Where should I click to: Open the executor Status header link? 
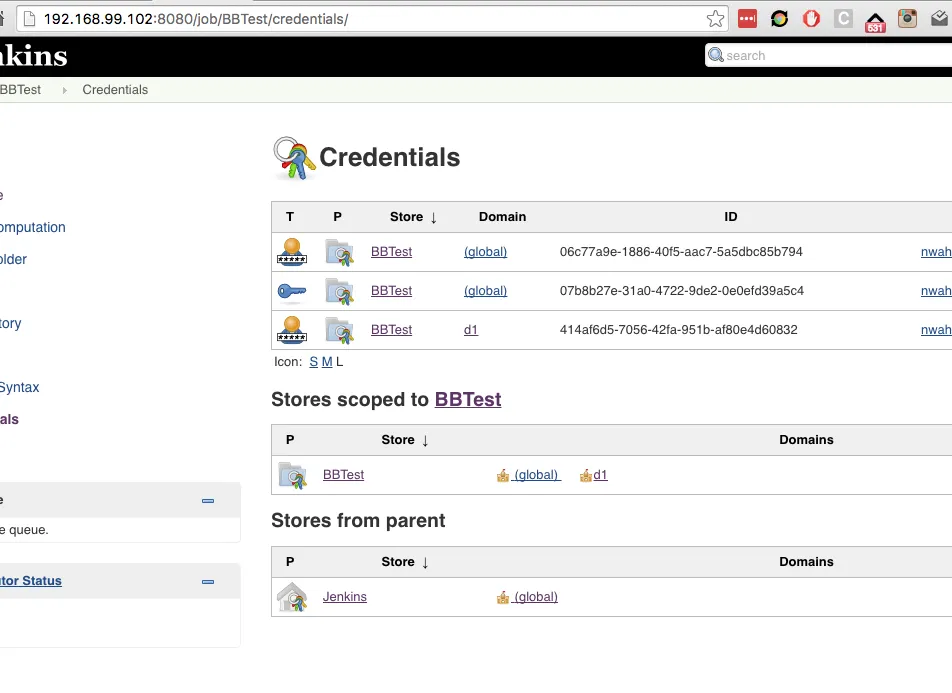[30, 581]
